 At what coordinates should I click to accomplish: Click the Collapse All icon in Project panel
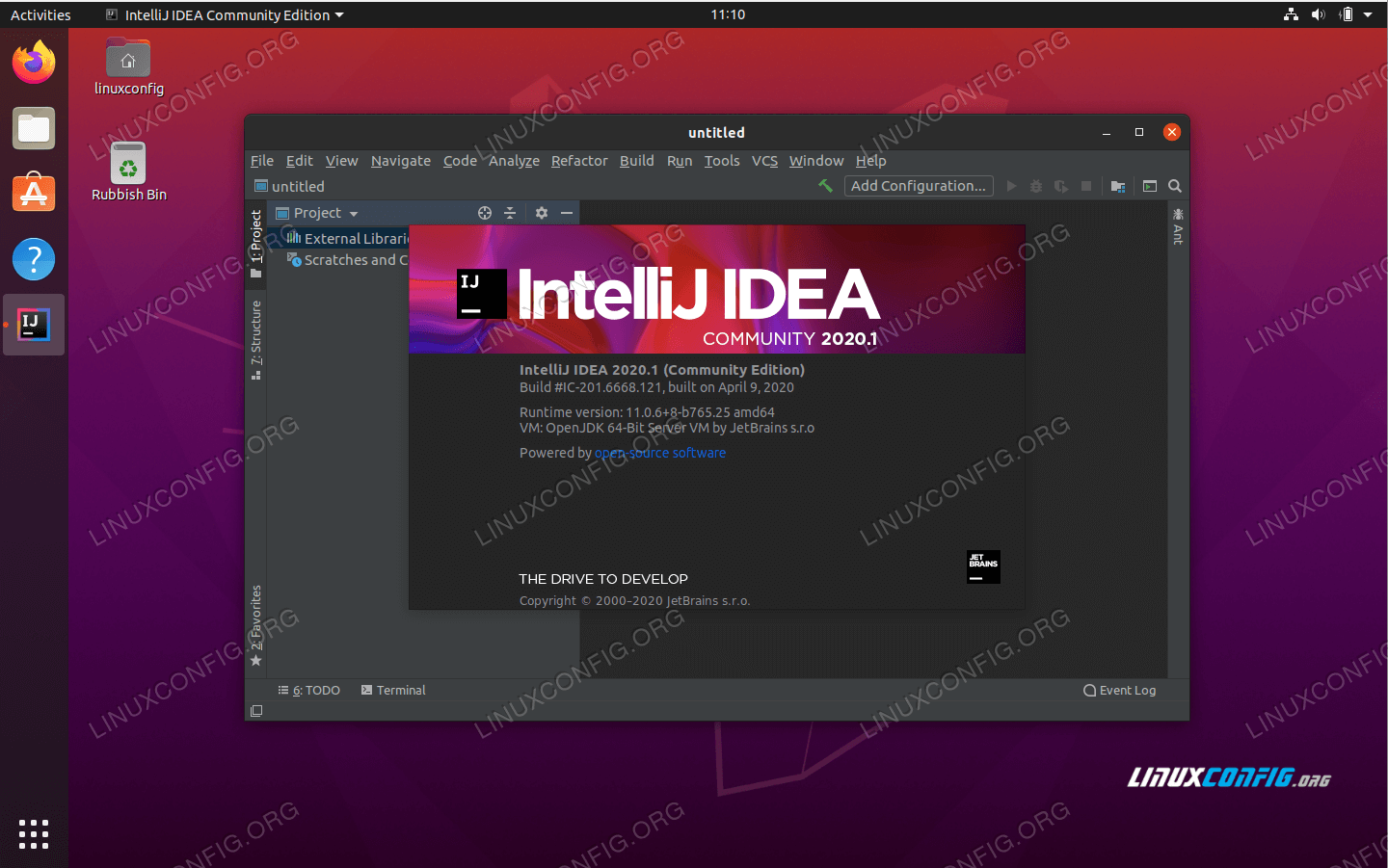[x=510, y=213]
